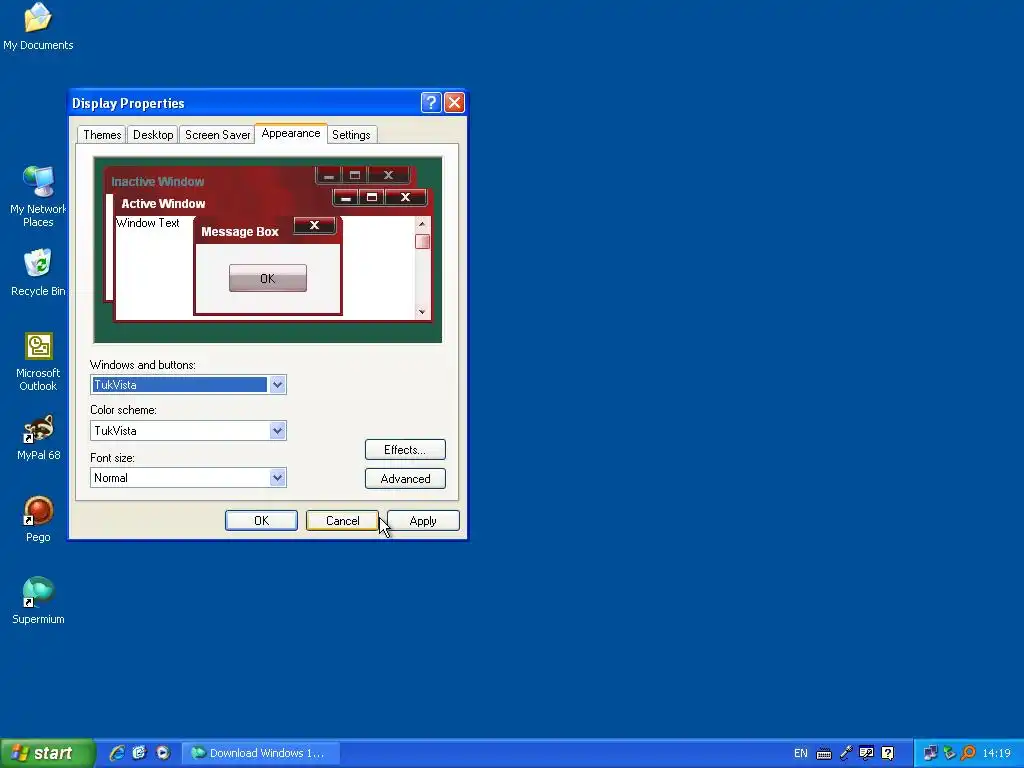The image size is (1024, 768).
Task: Switch to the Screen Saver tab
Action: (x=217, y=135)
